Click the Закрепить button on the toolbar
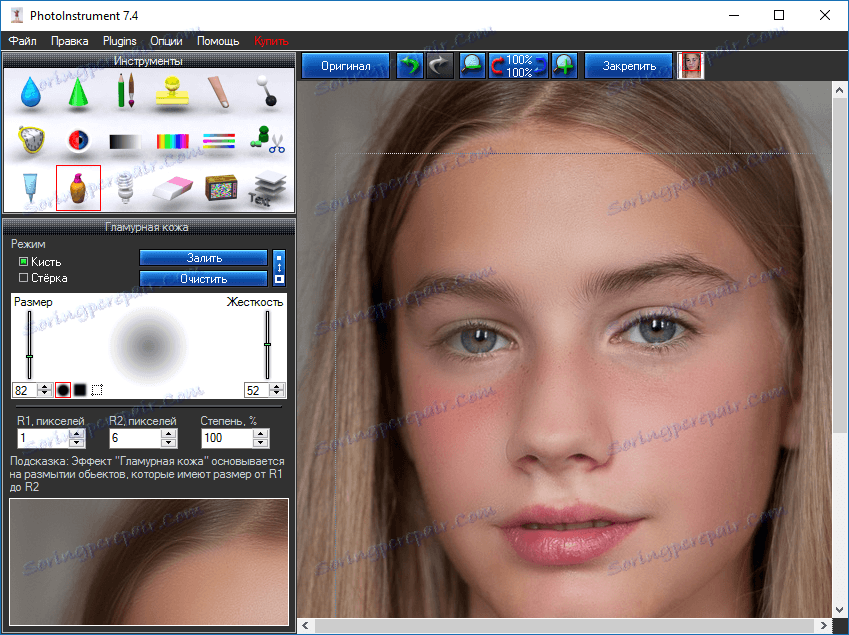Screen dimensions: 849x635 tap(628, 64)
